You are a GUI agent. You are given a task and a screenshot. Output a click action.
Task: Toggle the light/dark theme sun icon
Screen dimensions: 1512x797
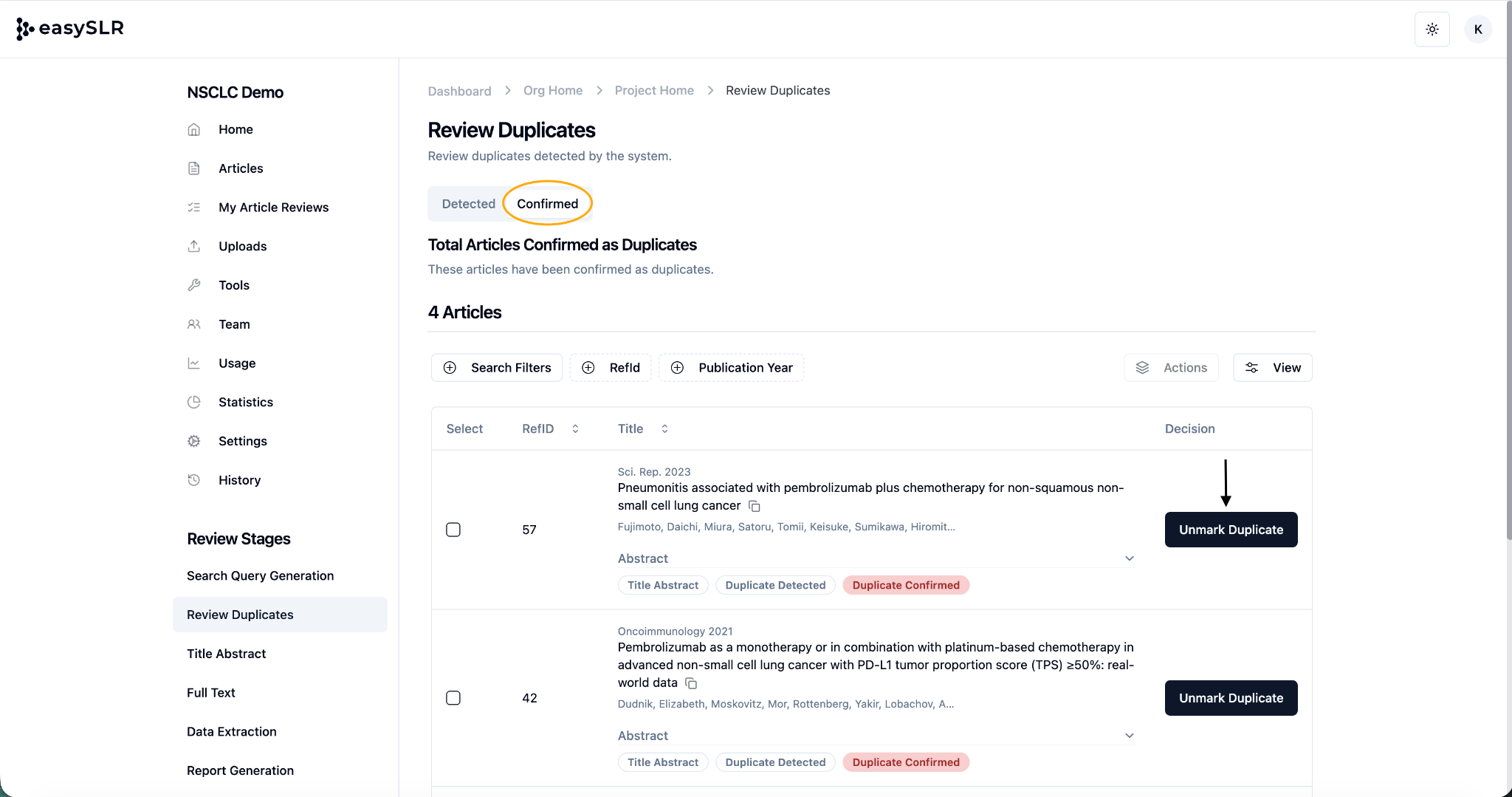tap(1432, 30)
